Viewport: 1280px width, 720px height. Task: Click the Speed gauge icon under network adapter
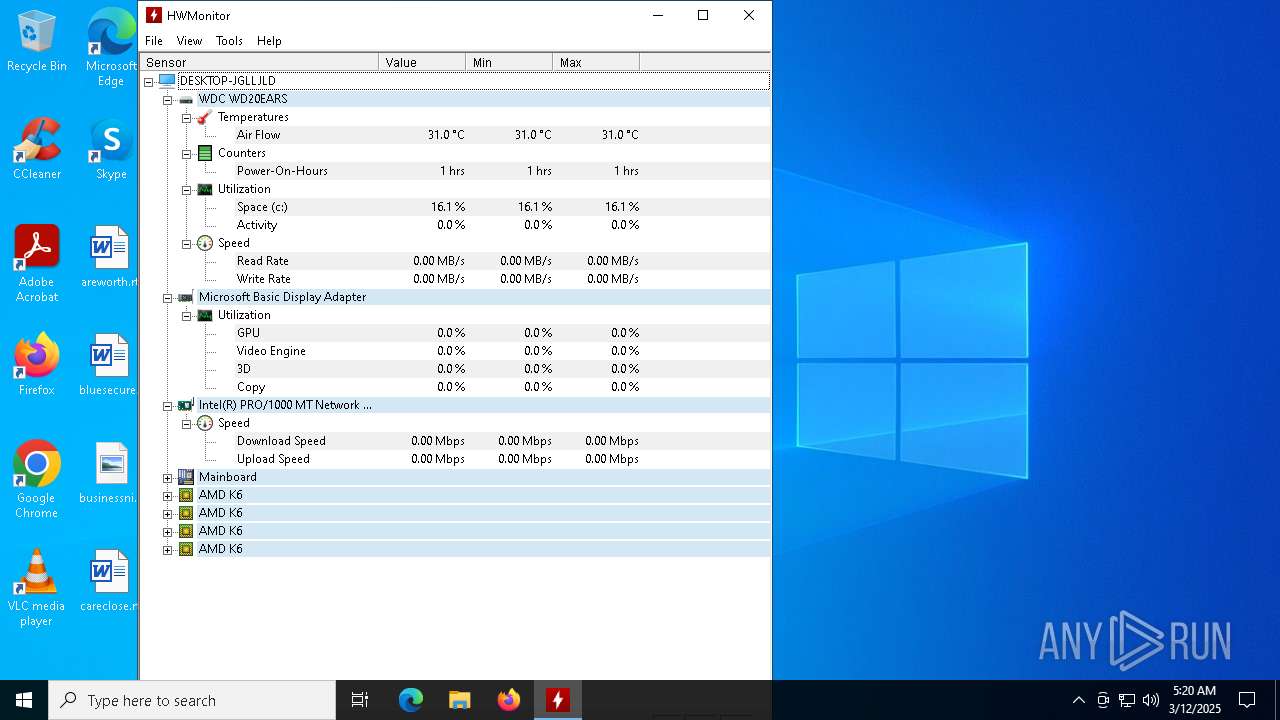(205, 423)
